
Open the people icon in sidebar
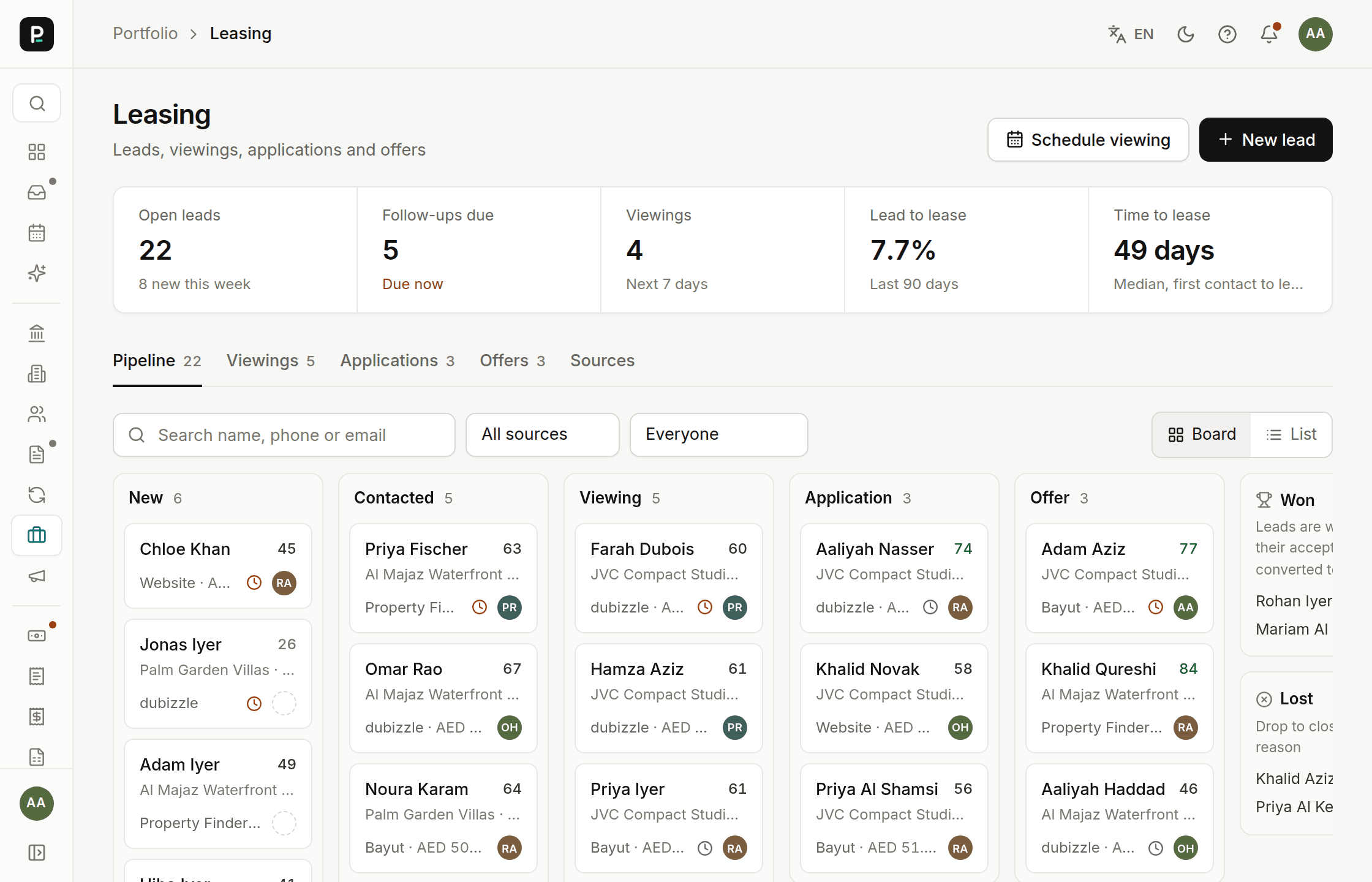click(x=37, y=414)
